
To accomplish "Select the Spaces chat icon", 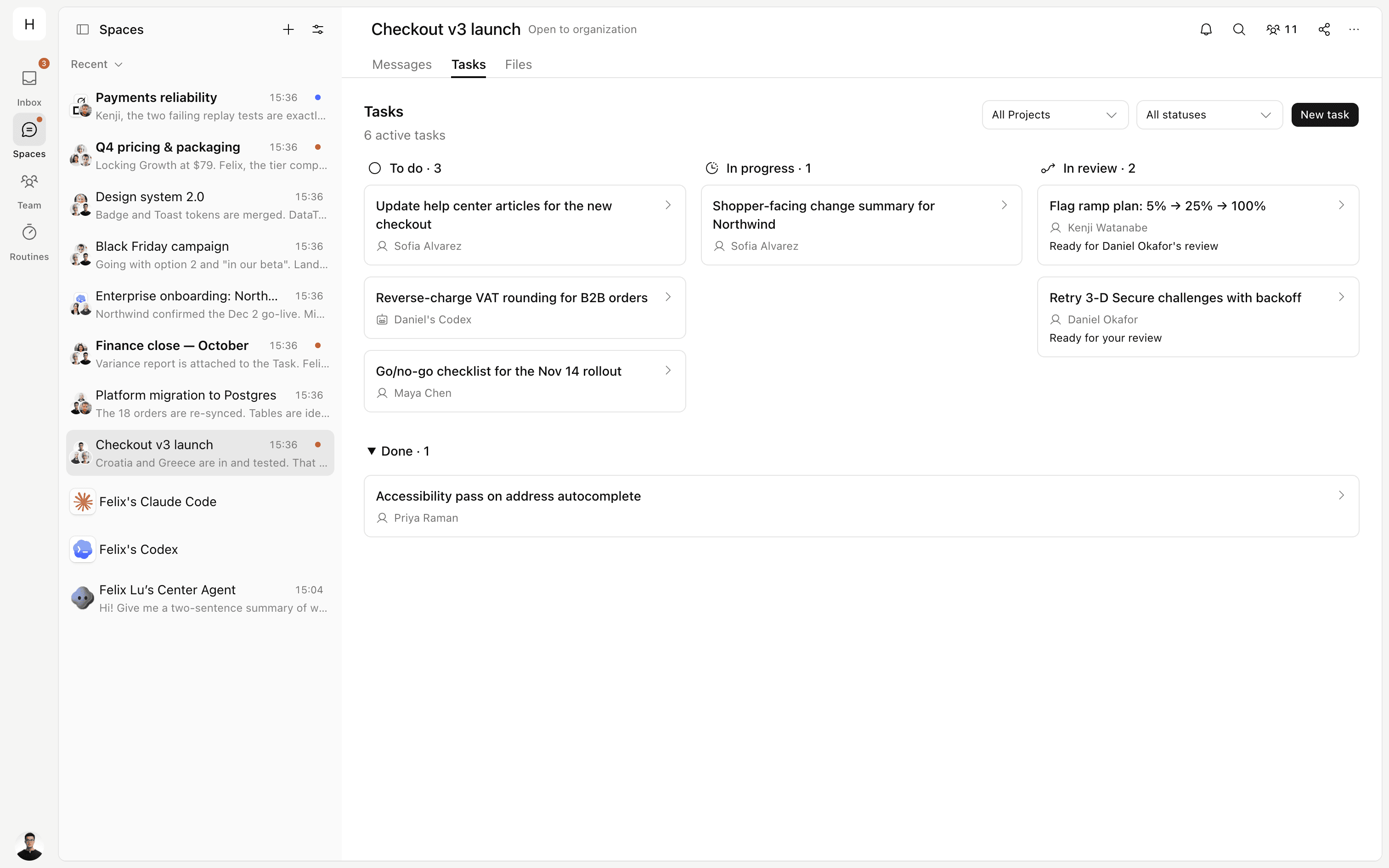I will [29, 130].
